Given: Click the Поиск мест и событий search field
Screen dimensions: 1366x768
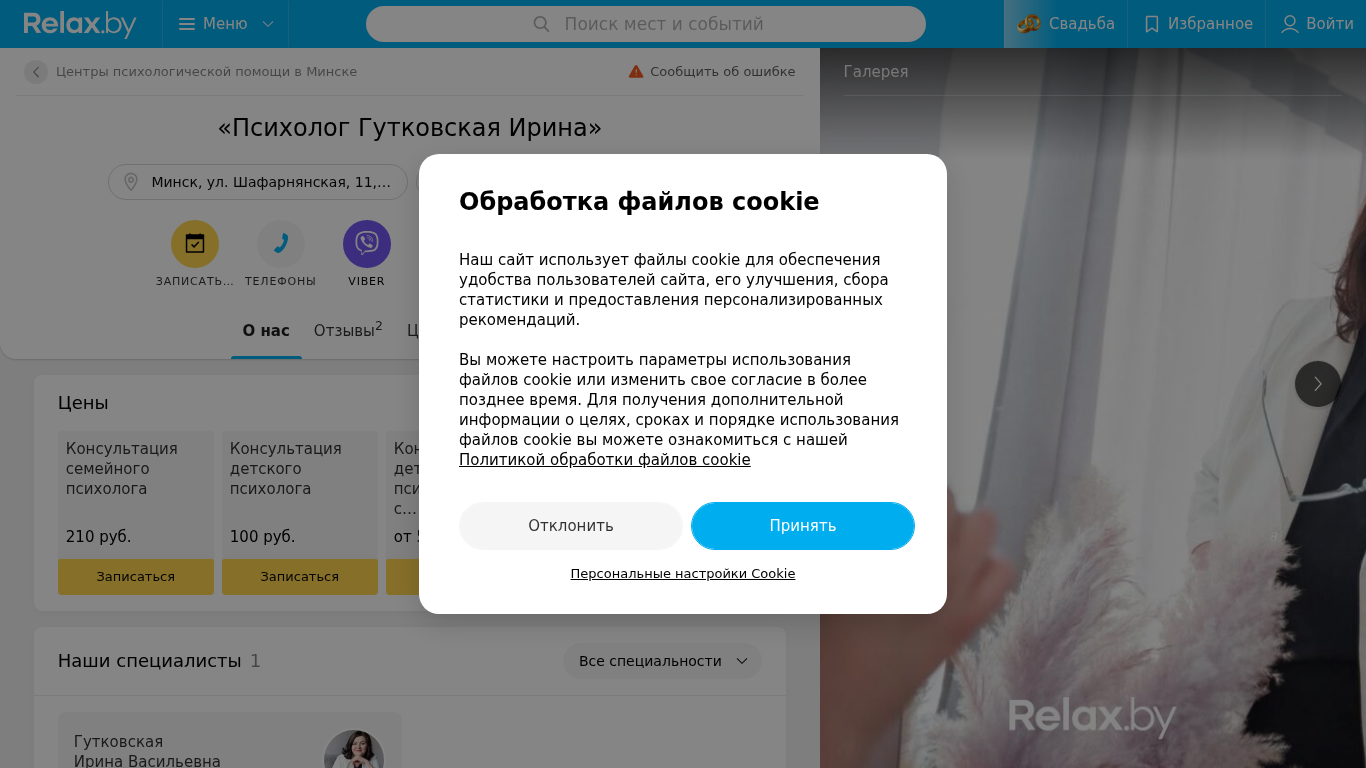Looking at the screenshot, I should tap(646, 24).
